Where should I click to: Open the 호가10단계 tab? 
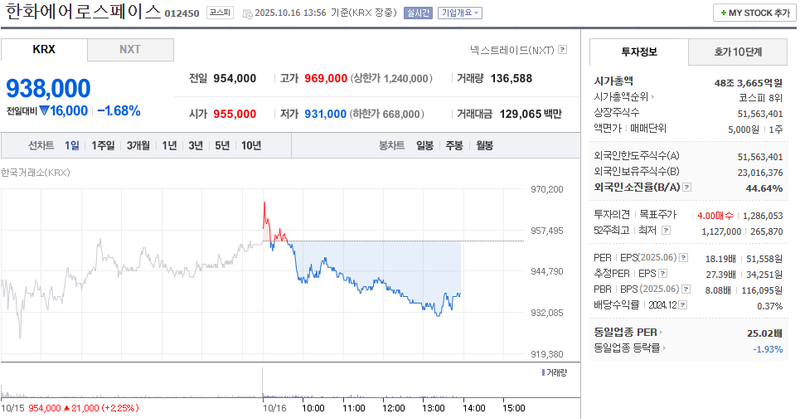738,51
